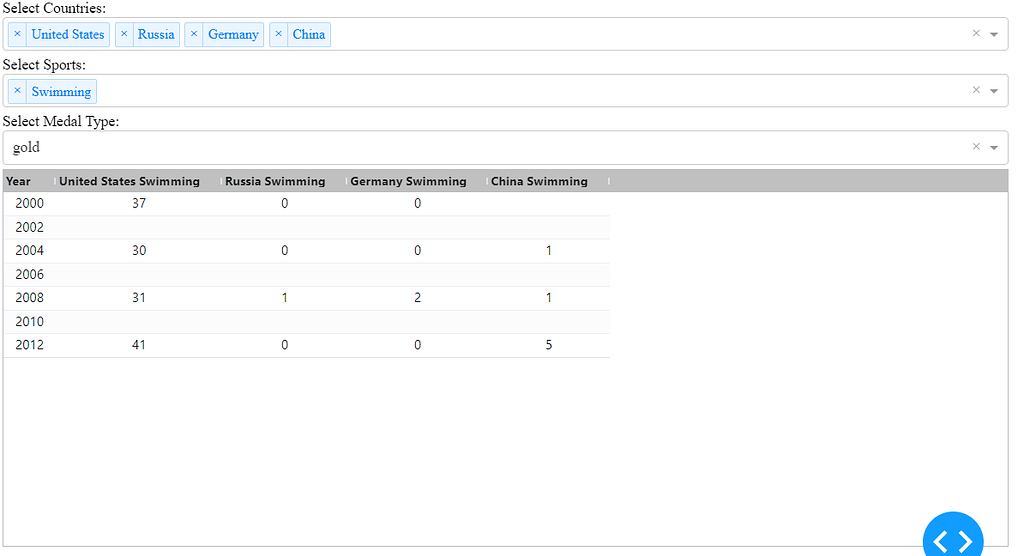
Task: Click the Russia tag label
Action: point(156,34)
